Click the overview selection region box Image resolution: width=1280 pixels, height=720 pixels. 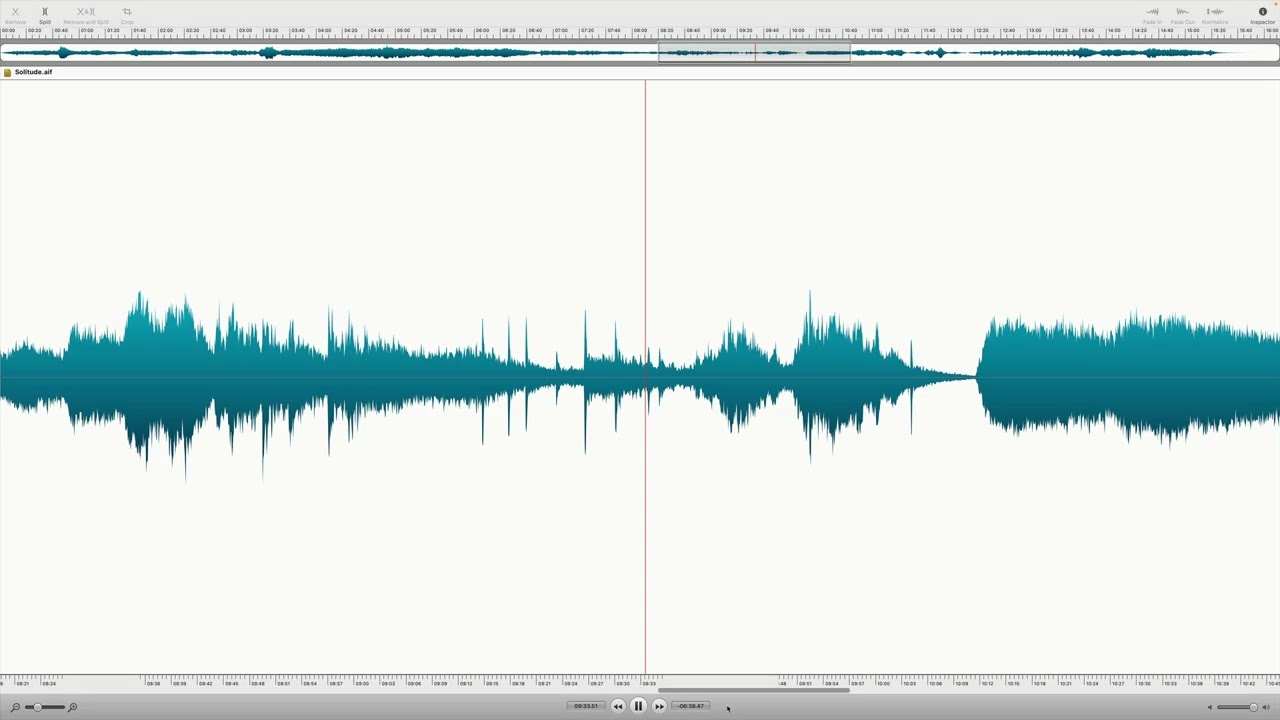click(754, 53)
